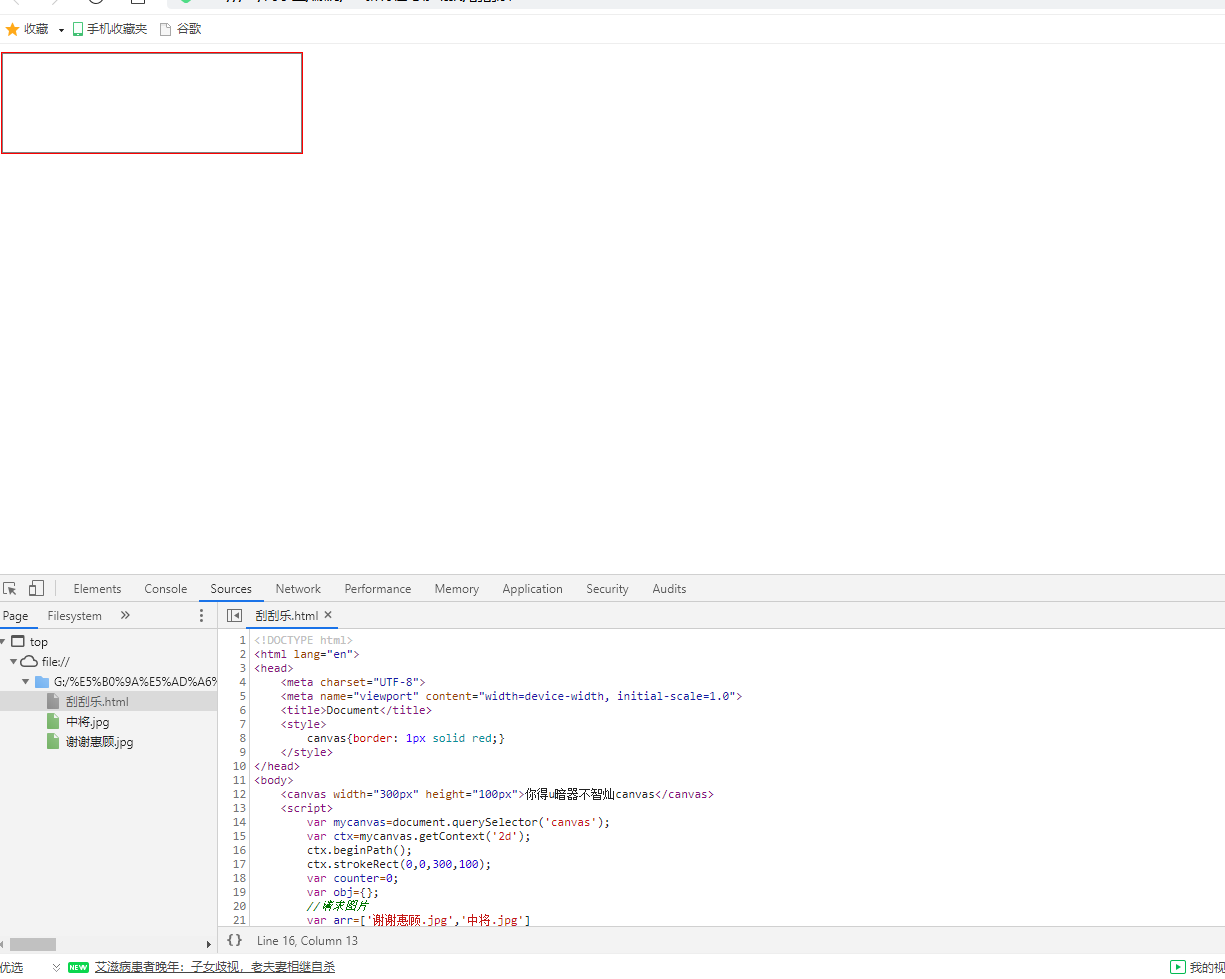Open the Console tab

[166, 589]
